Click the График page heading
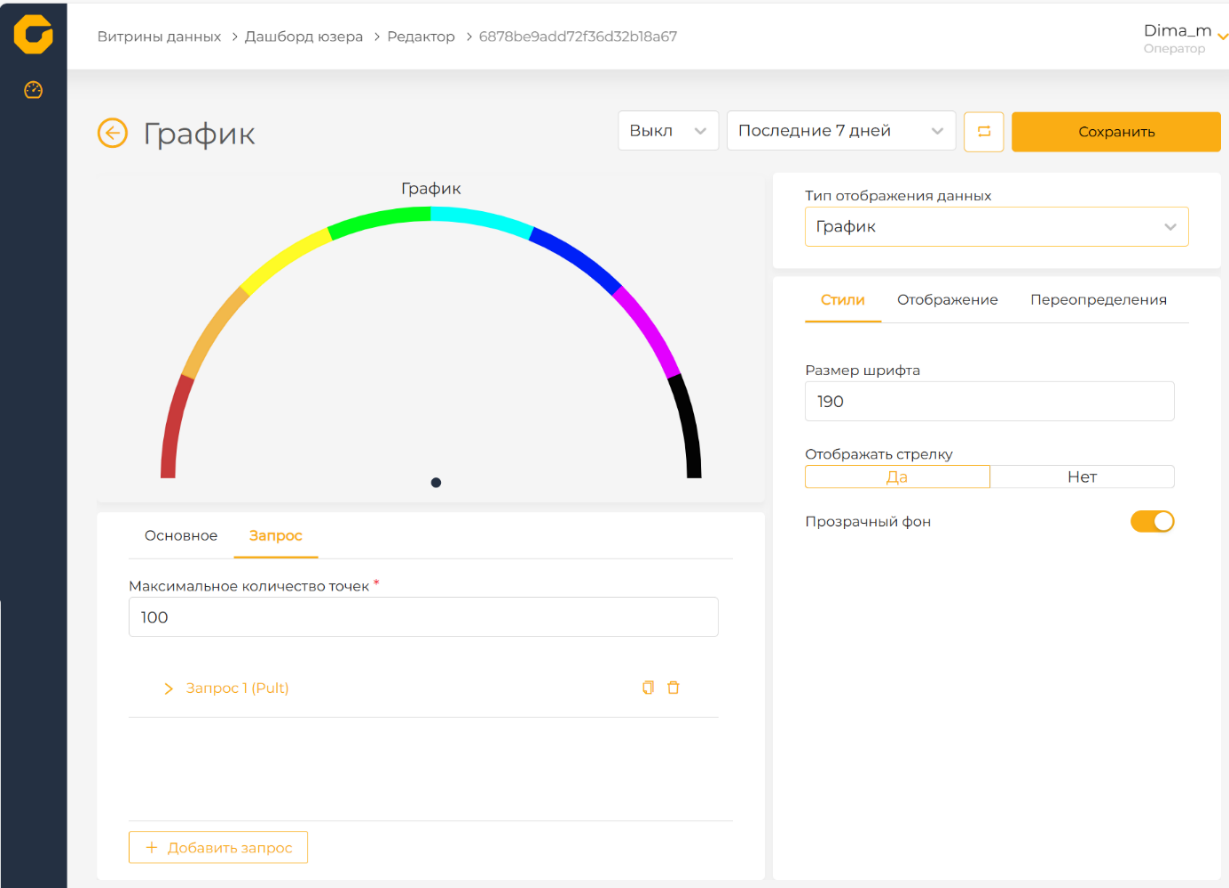1229x888 pixels. point(199,133)
